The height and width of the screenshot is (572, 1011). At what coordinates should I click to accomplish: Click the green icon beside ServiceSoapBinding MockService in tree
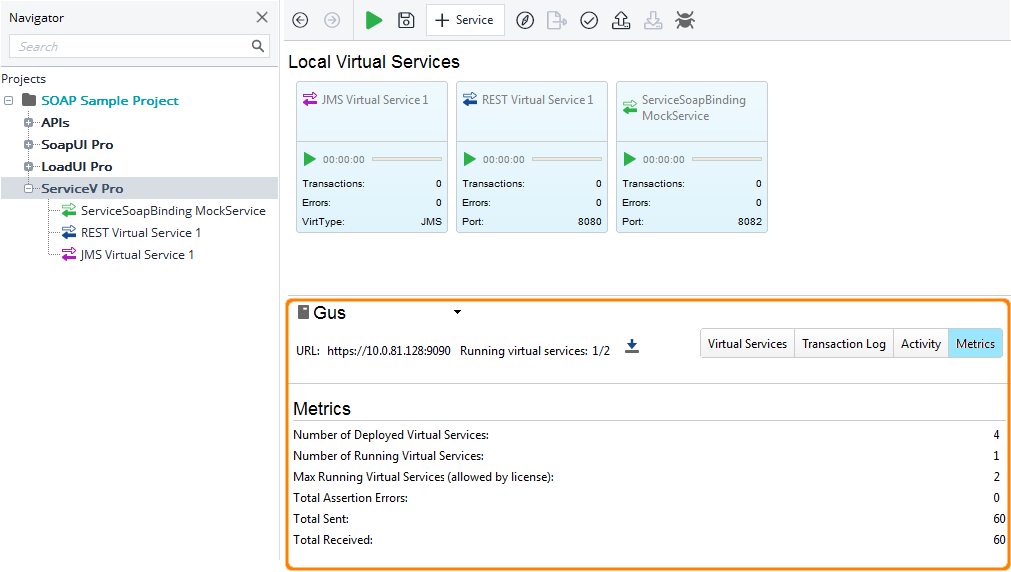[x=68, y=210]
